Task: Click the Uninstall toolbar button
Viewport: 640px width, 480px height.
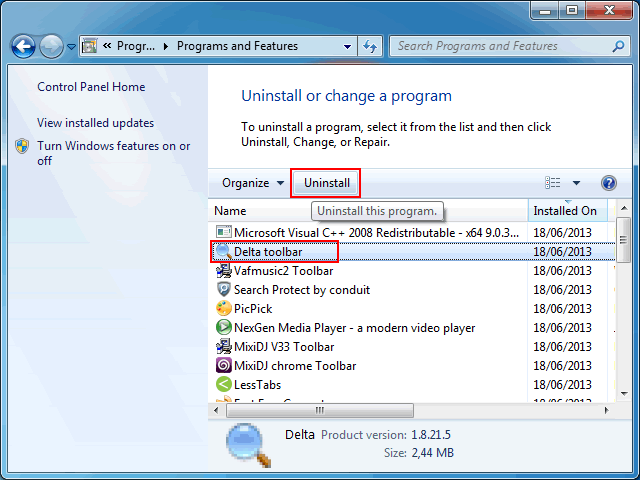Action: tap(327, 183)
